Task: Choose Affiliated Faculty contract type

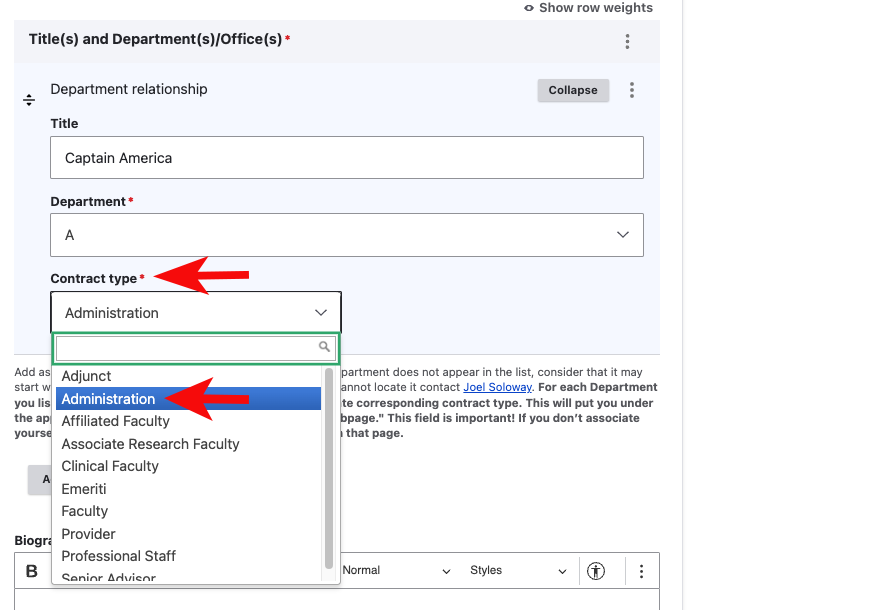Action: click(x=188, y=421)
